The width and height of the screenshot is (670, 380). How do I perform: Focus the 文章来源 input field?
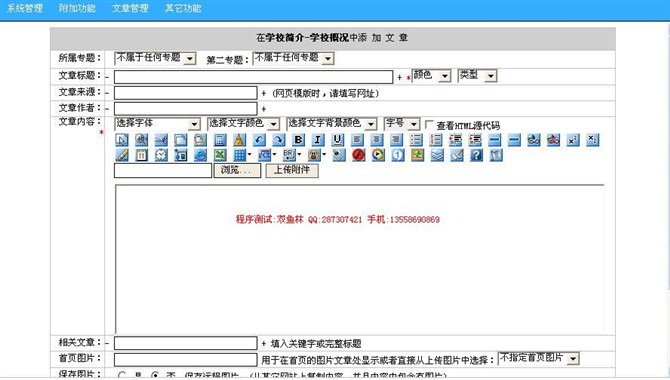(x=185, y=93)
